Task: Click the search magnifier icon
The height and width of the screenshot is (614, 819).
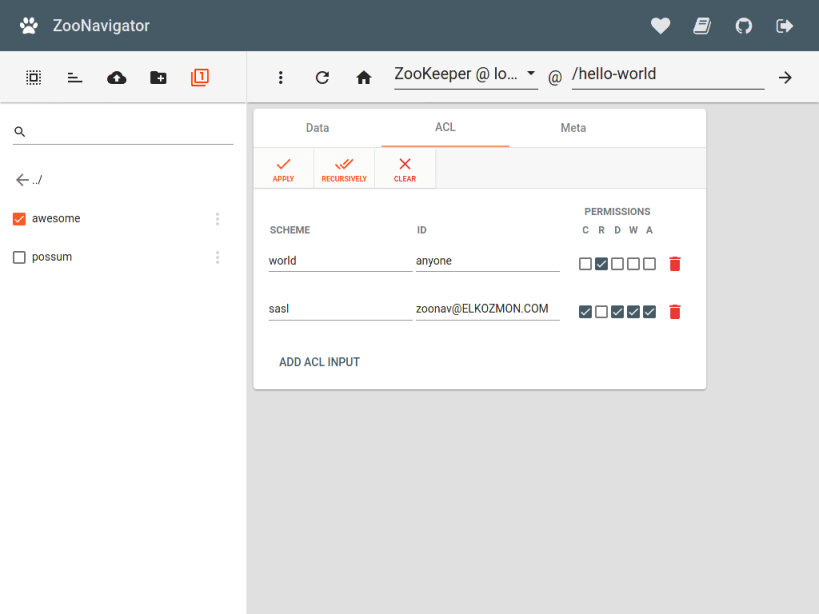Action: [19, 132]
